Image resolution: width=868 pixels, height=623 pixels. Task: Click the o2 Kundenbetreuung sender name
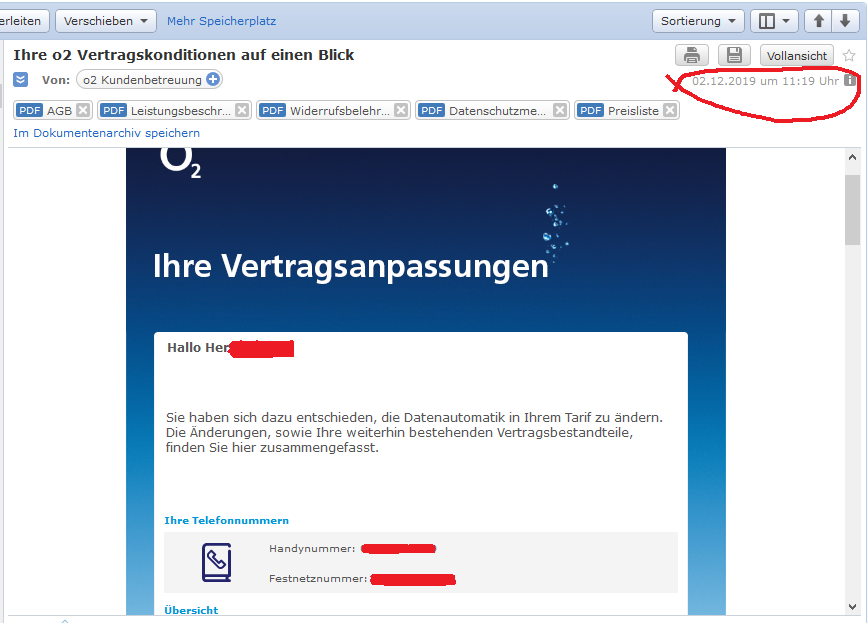142,80
